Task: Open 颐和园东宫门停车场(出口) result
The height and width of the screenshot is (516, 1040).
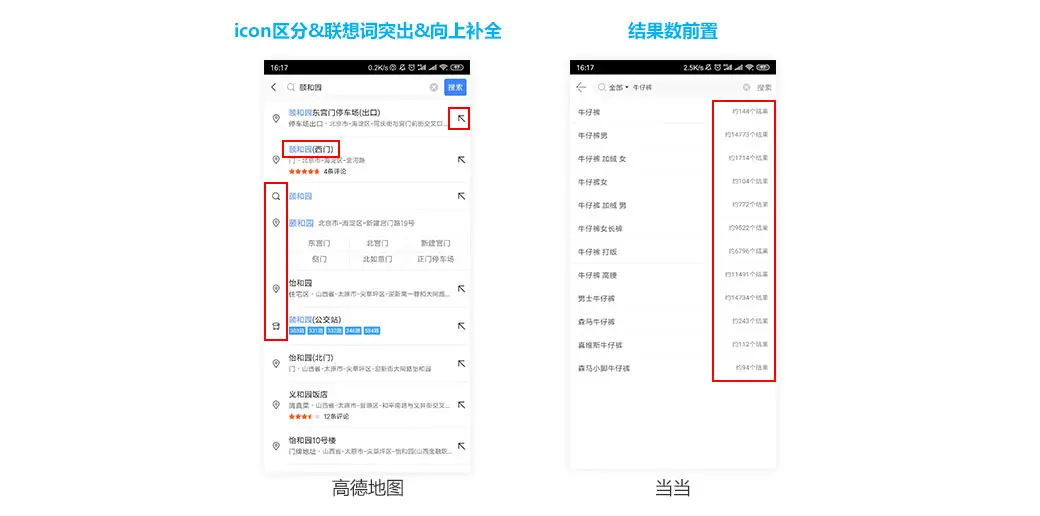Action: (x=335, y=113)
